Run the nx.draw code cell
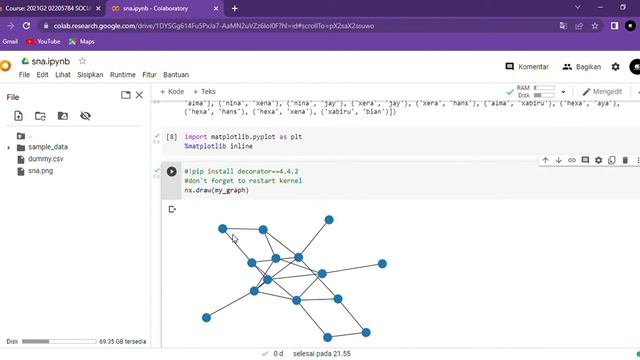Screen dimensions: 640x360 (171, 171)
